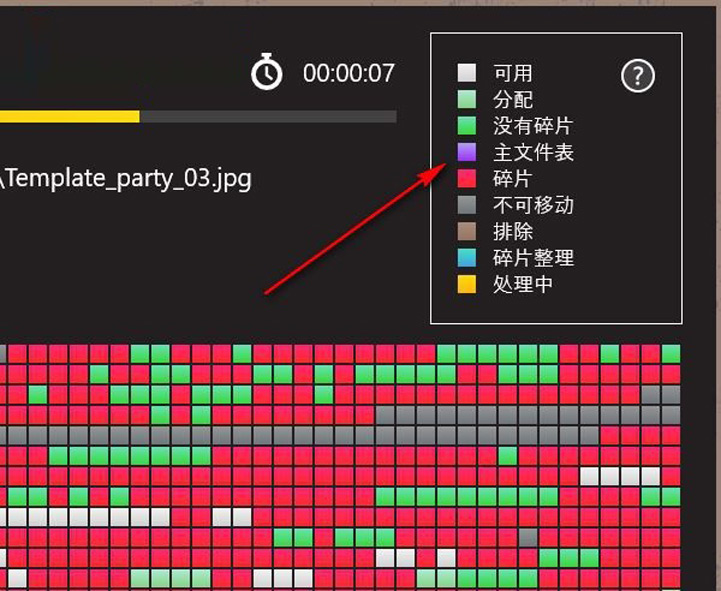Screen dimensions: 721x591
Task: Click the 分配 legend label
Action: [513, 99]
